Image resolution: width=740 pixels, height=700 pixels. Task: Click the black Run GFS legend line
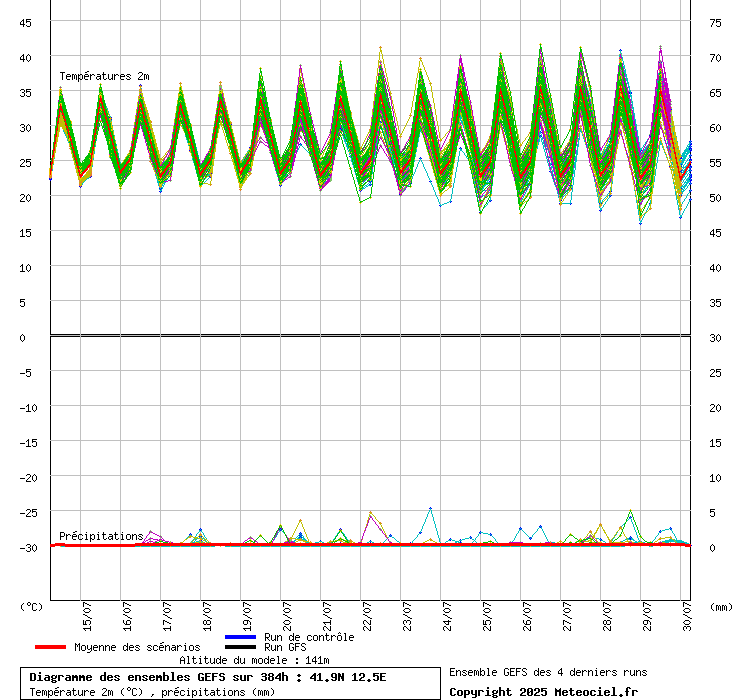coord(241,647)
